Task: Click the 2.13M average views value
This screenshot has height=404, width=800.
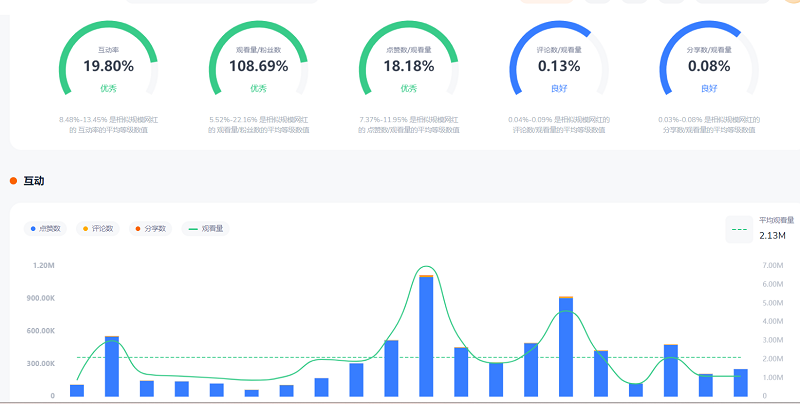Action: [772, 236]
